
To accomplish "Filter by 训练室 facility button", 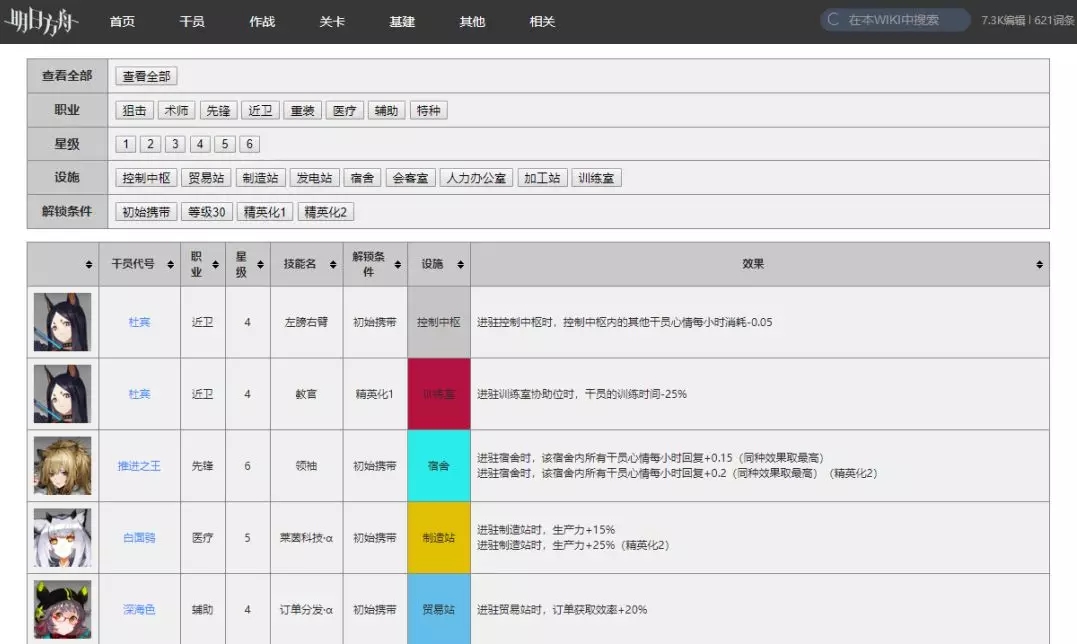I will tap(596, 178).
